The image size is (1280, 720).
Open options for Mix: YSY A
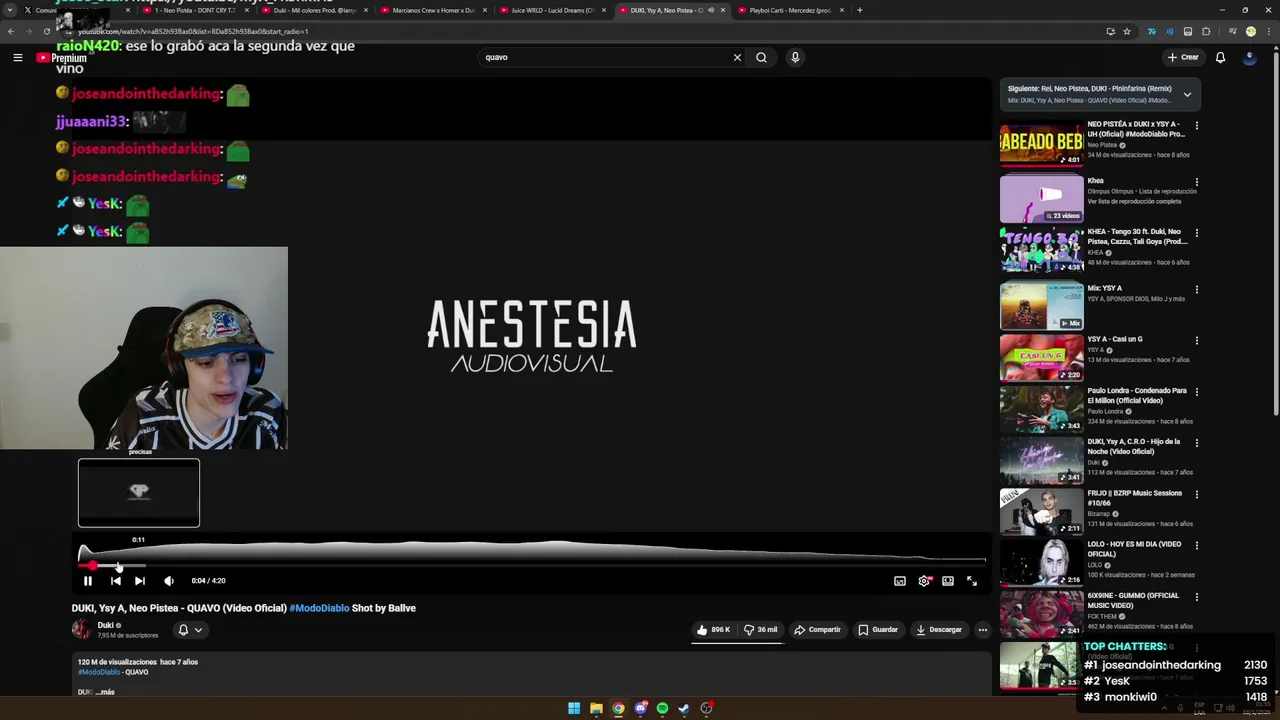1196,290
